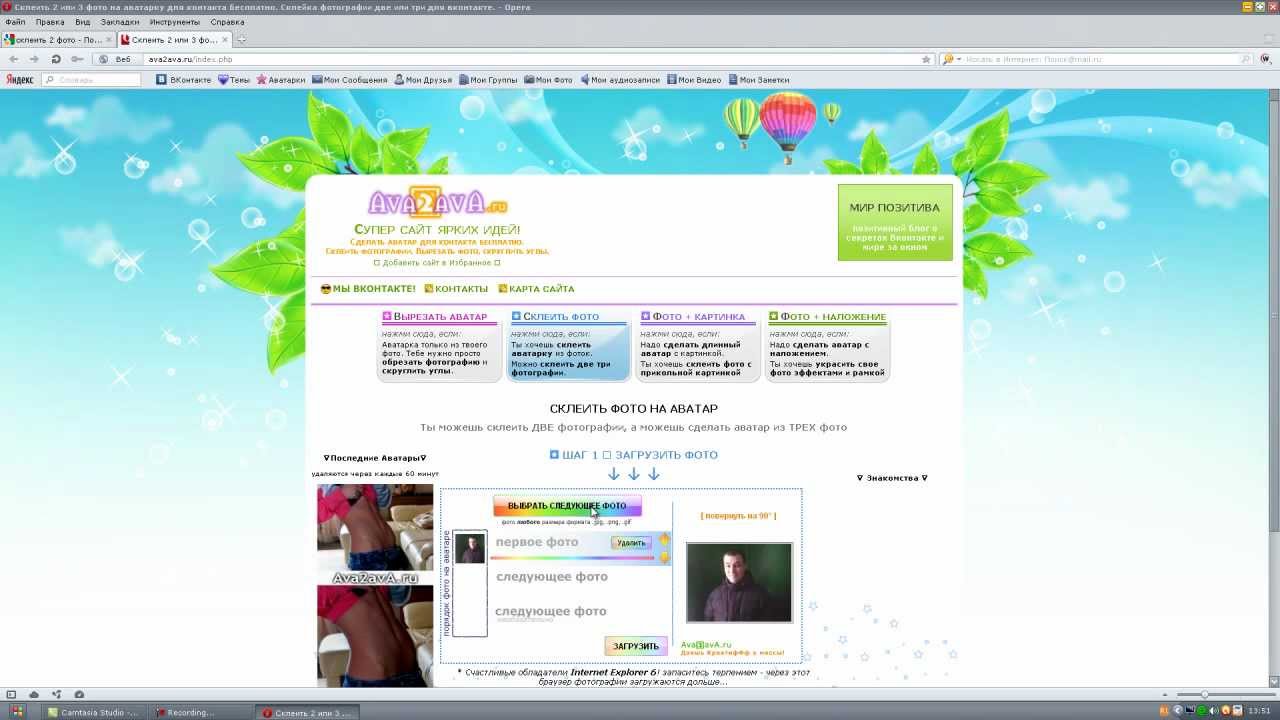Open the Вид menu
The height and width of the screenshot is (720, 1280).
83,21
